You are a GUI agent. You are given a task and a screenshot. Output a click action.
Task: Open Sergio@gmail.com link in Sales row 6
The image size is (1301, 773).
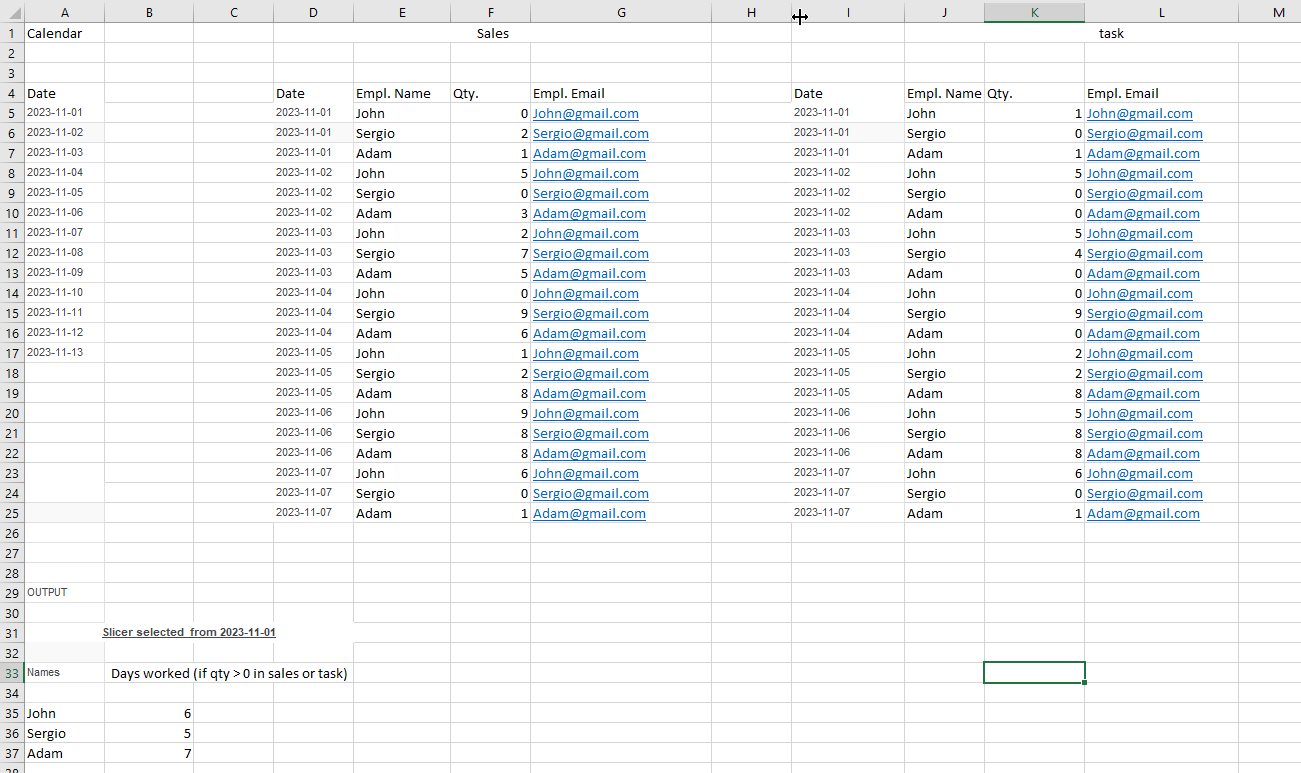click(591, 133)
